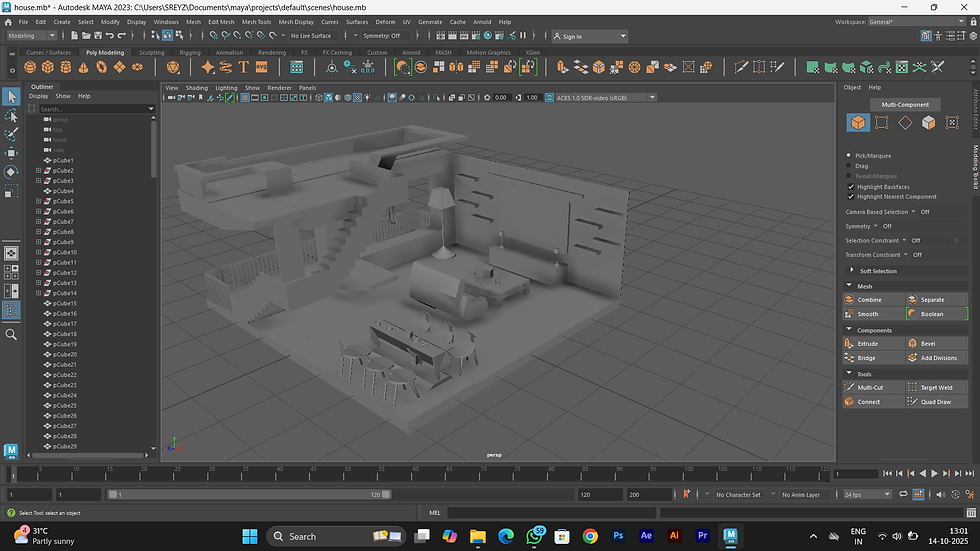Switch to the Sculpting shelf tab

pyautogui.click(x=152, y=52)
